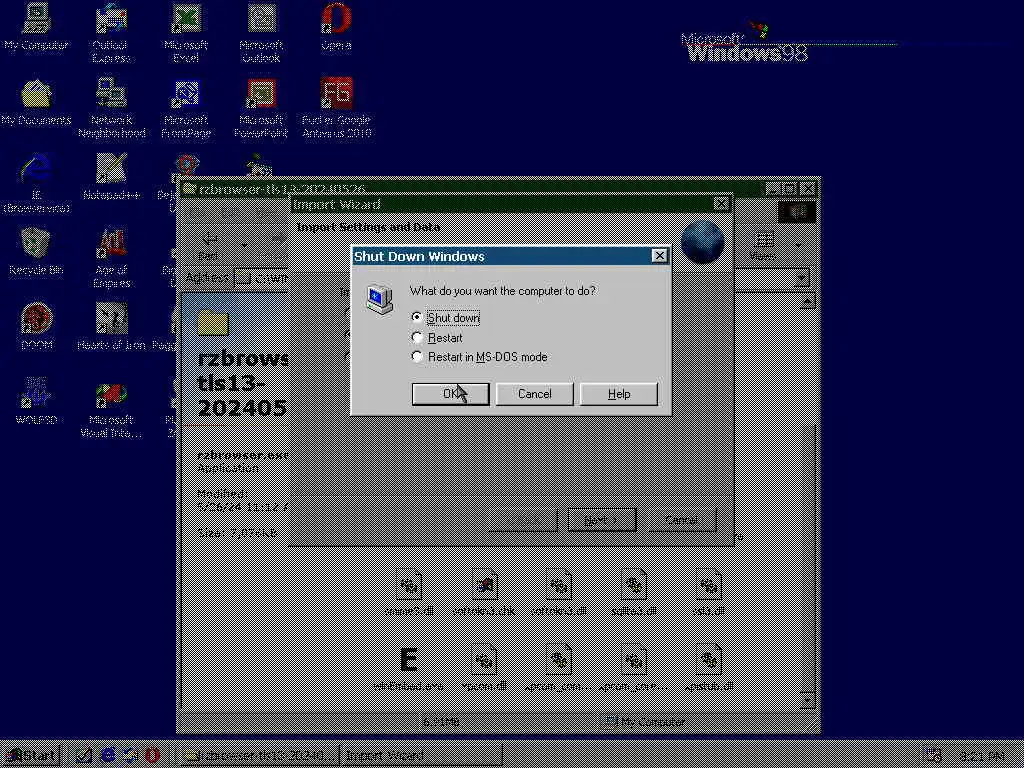This screenshot has width=1024, height=768.
Task: Select the ssl3.dll file in rzbrowser folder
Action: (x=709, y=593)
